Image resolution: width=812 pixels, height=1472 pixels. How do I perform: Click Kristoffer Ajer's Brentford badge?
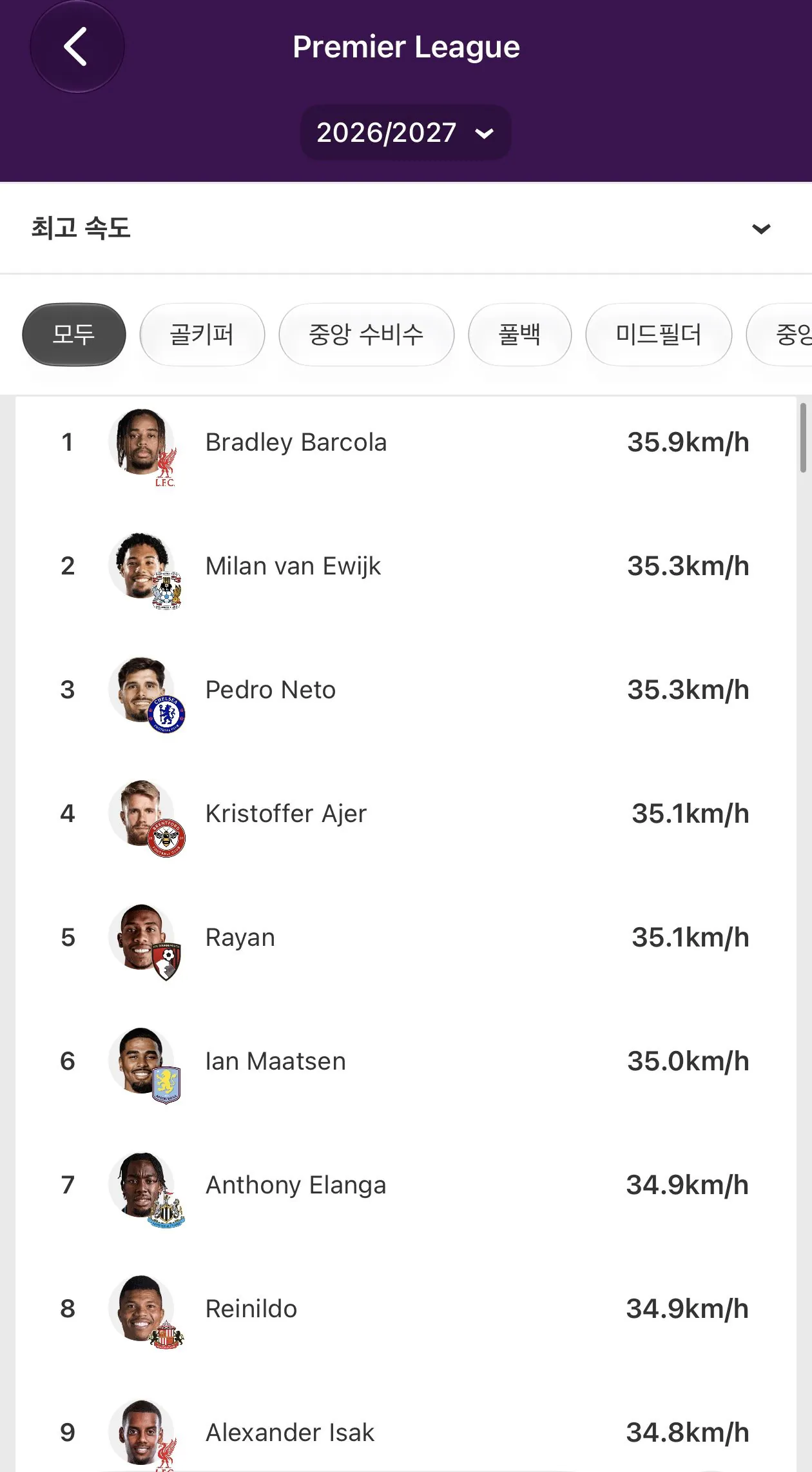[x=167, y=838]
